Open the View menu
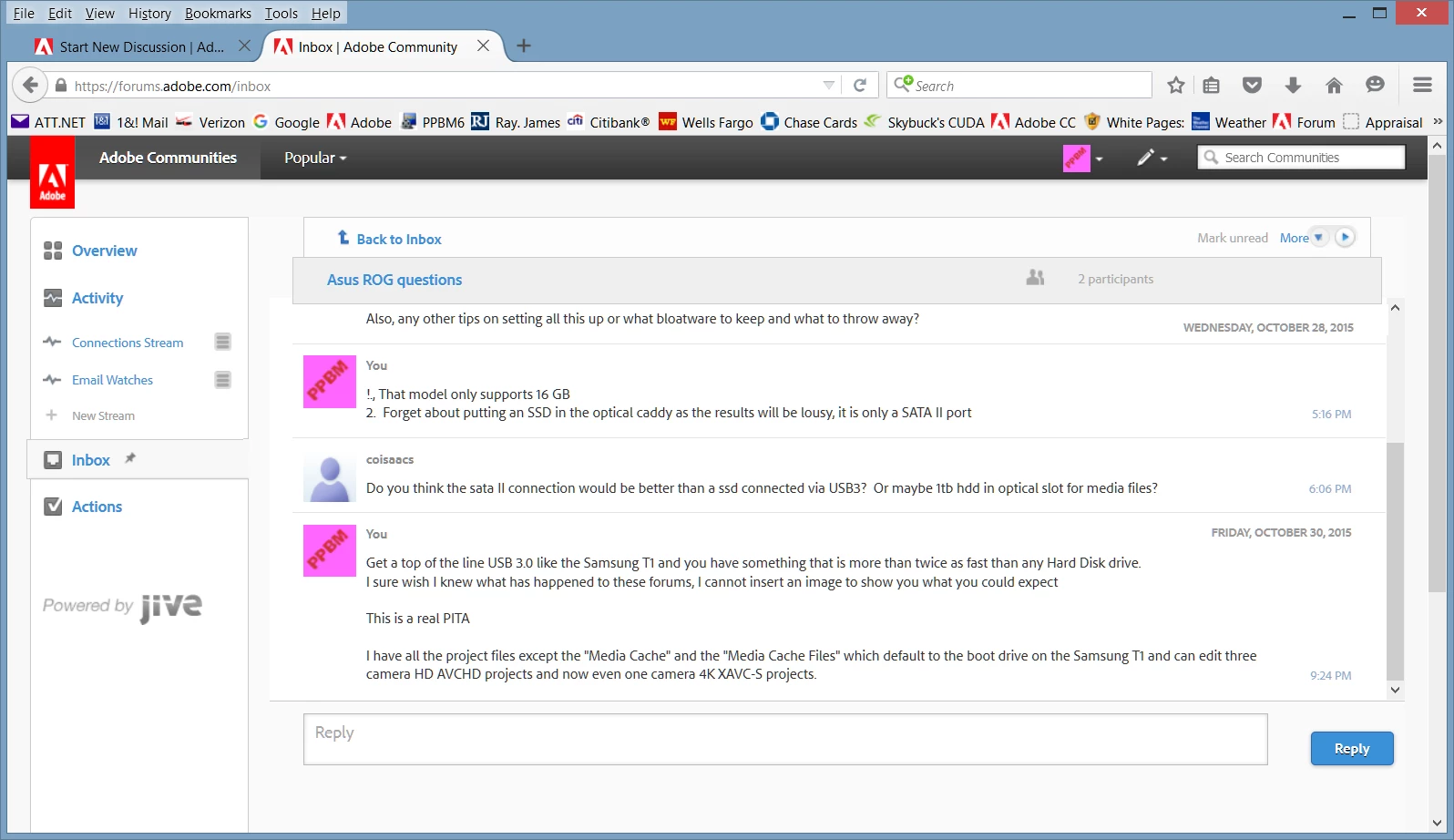1454x840 pixels. pyautogui.click(x=100, y=13)
